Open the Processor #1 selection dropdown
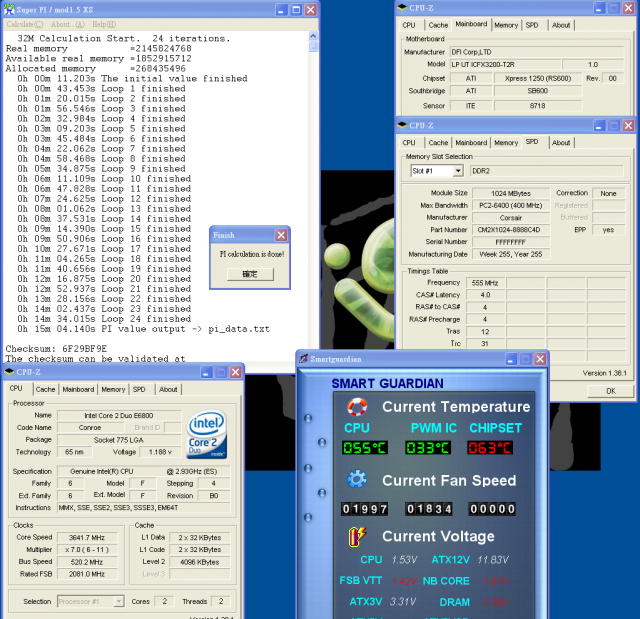This screenshot has width=640, height=619. [x=119, y=601]
